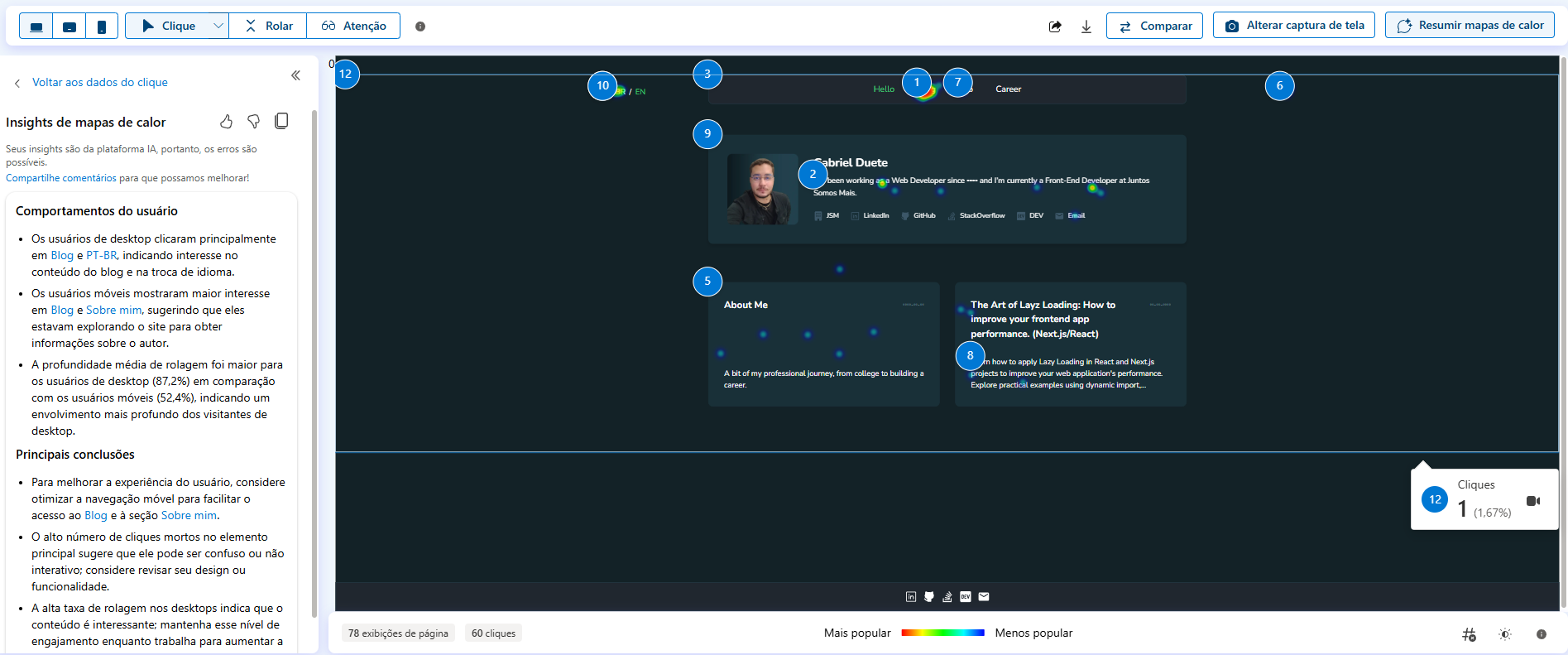Go back via Voltar aos dados do clique

[x=99, y=82]
